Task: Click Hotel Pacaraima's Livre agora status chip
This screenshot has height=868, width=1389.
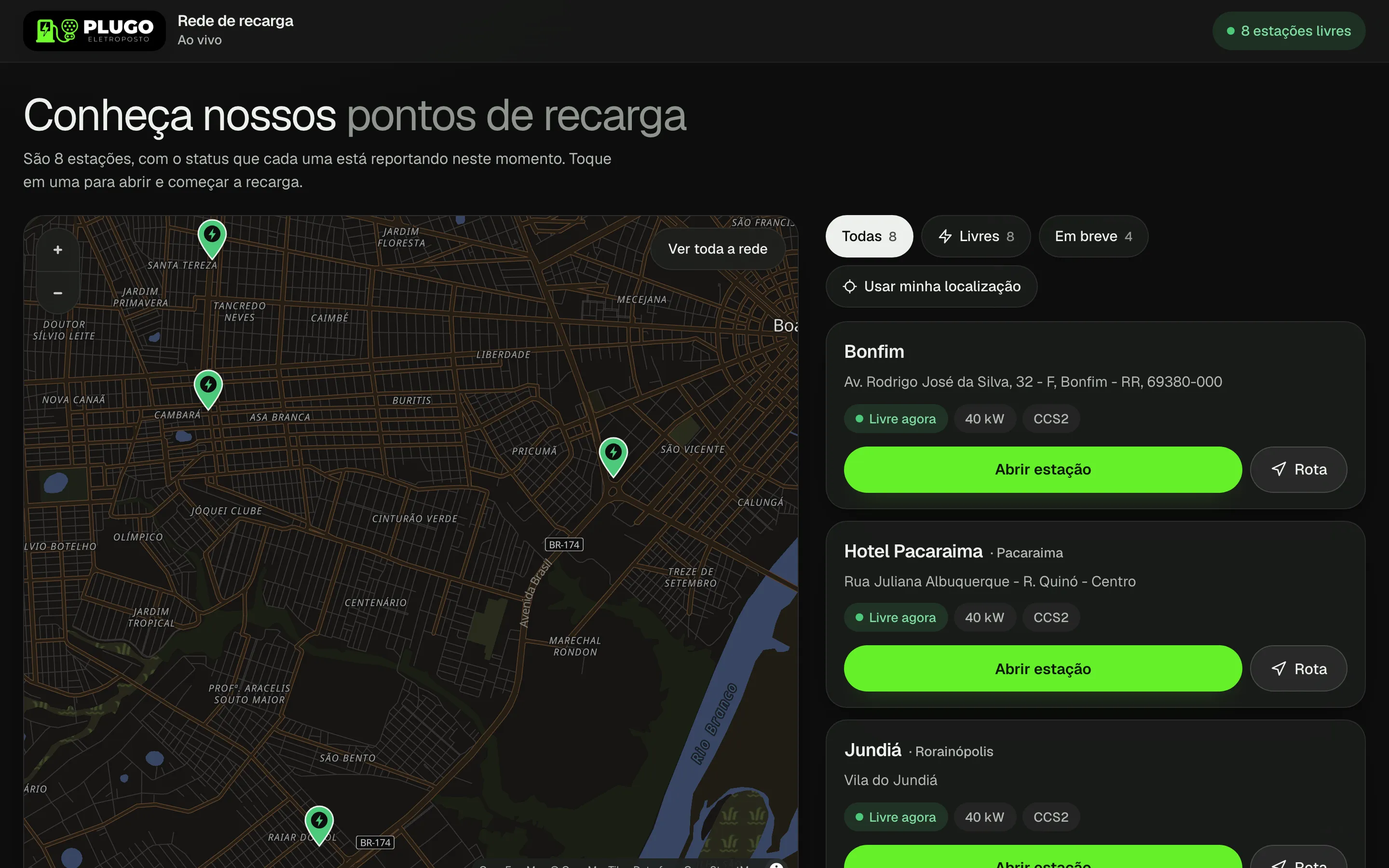Action: 896,618
